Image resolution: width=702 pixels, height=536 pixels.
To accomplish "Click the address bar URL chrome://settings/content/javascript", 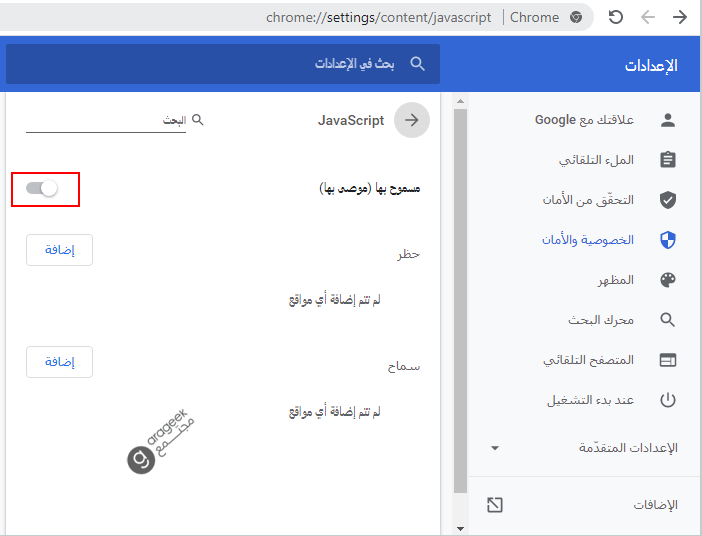I will [x=378, y=17].
